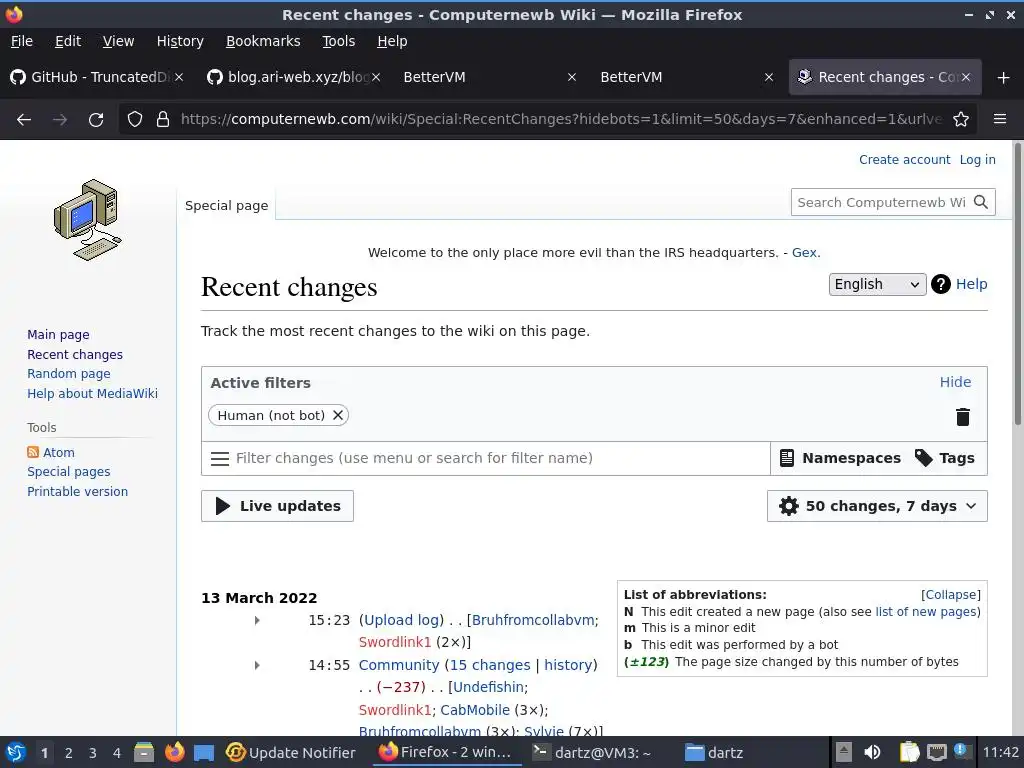Viewport: 1024px width, 768px height.
Task: Hide the Active filters panel
Action: 955,382
